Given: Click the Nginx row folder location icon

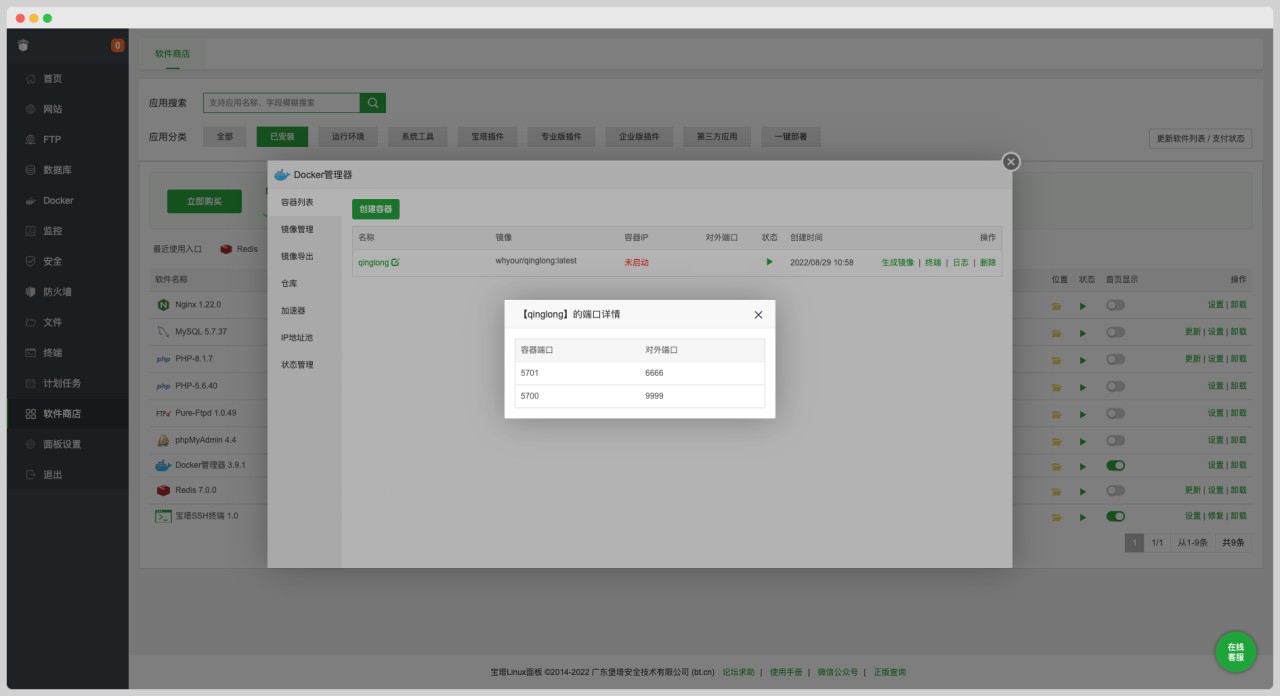Looking at the screenshot, I should [x=1056, y=305].
